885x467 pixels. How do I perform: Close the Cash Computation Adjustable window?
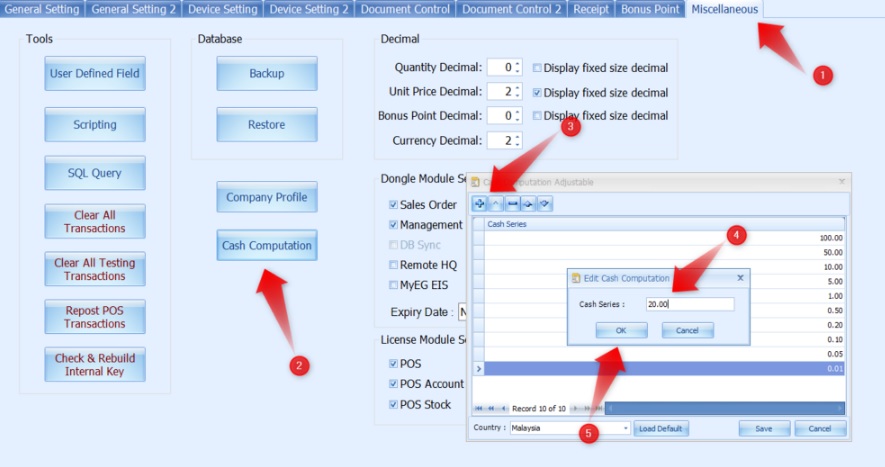842,182
